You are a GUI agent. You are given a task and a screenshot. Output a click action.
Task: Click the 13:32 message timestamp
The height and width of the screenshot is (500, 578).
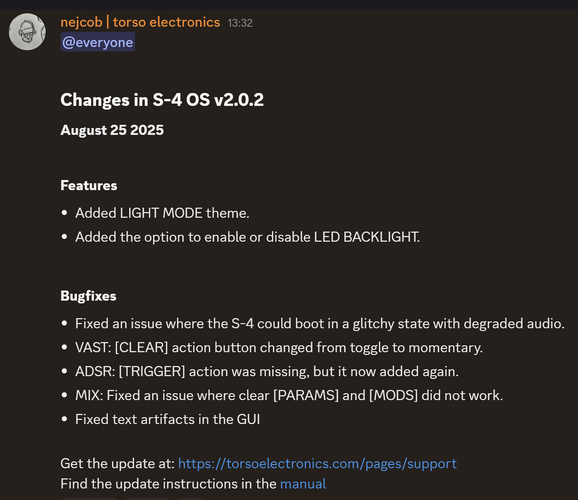(240, 23)
